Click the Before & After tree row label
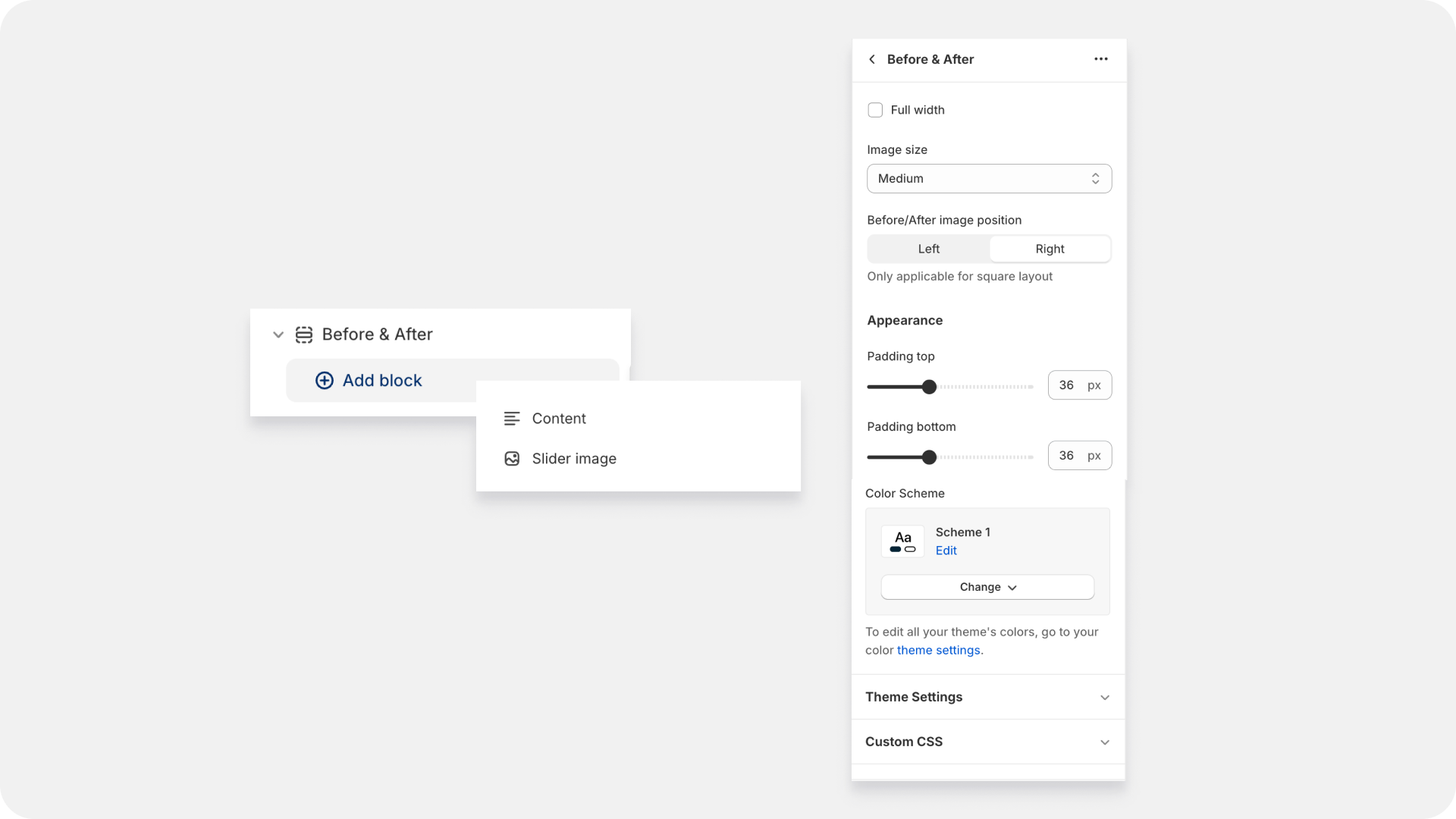The width and height of the screenshot is (1456, 819). (377, 334)
